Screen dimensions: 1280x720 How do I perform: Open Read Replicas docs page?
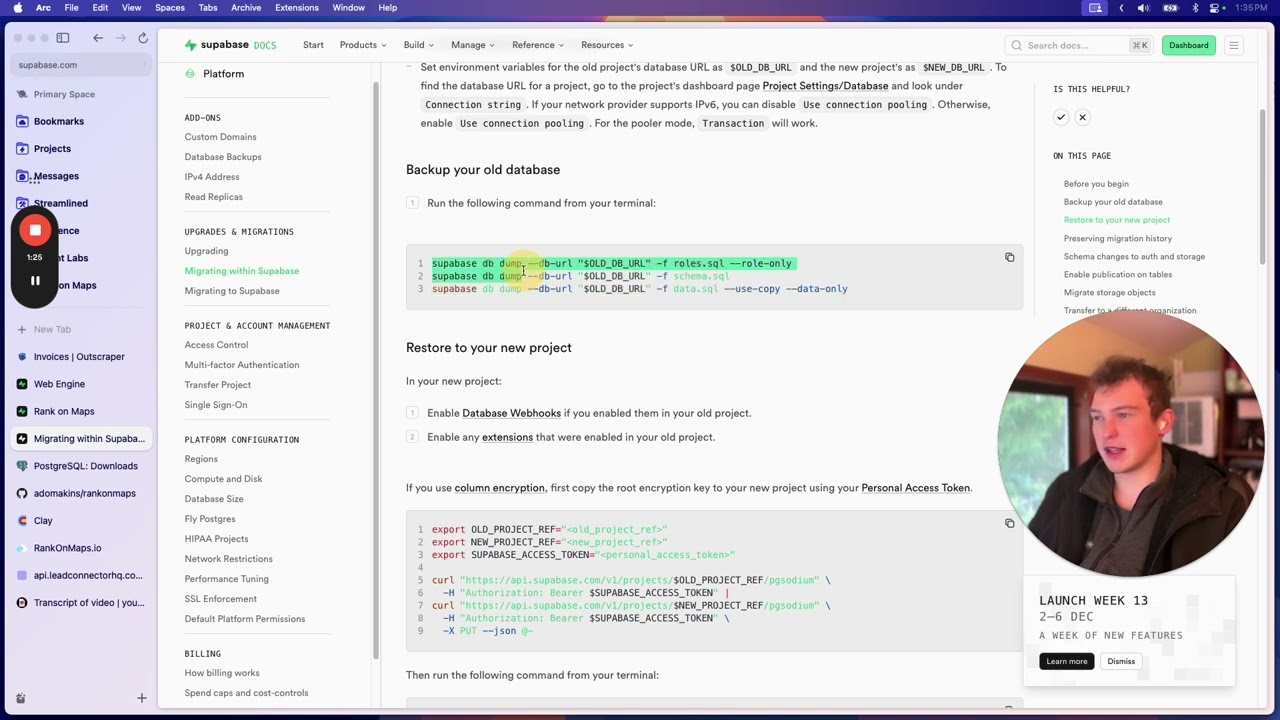pyautogui.click(x=213, y=197)
